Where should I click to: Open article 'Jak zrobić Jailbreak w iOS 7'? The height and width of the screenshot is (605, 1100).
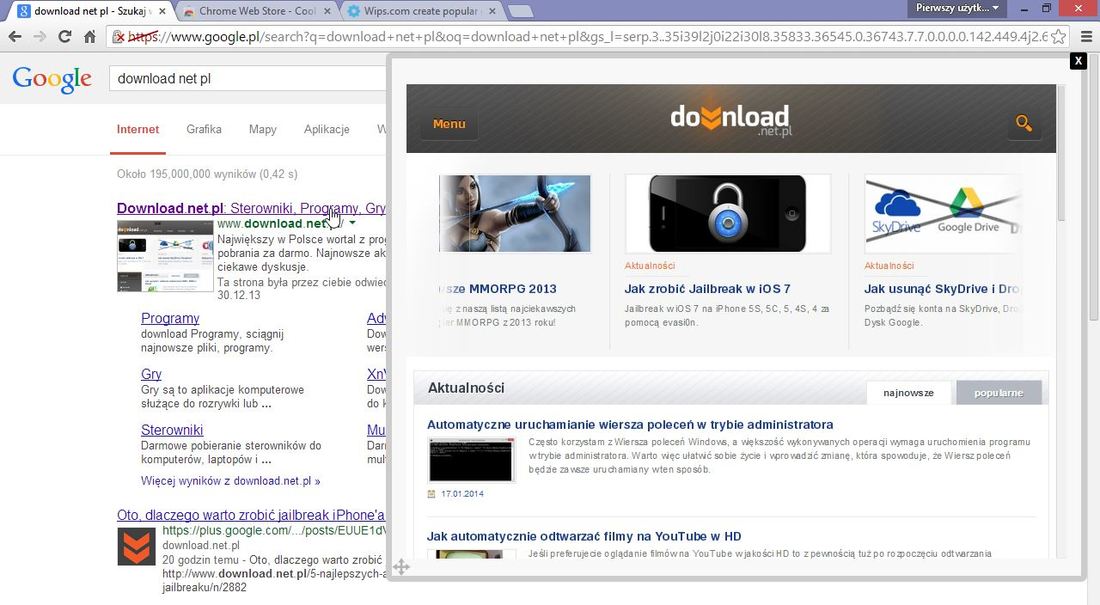pos(707,288)
